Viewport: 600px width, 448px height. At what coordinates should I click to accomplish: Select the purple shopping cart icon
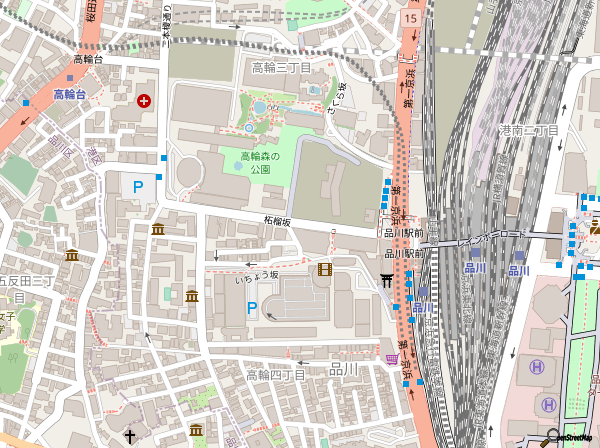(390, 358)
